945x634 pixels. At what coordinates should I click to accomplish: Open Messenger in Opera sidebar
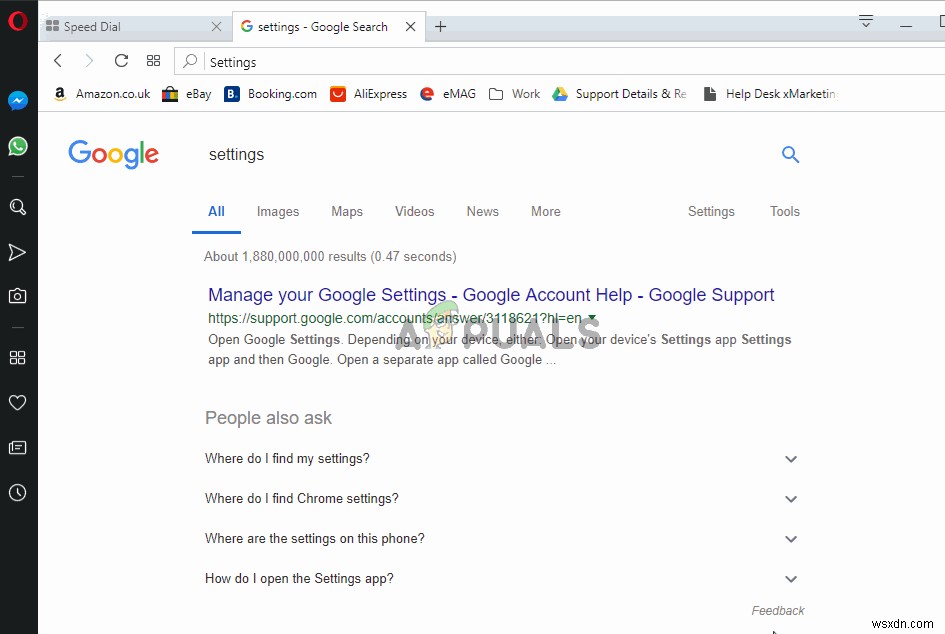[18, 101]
